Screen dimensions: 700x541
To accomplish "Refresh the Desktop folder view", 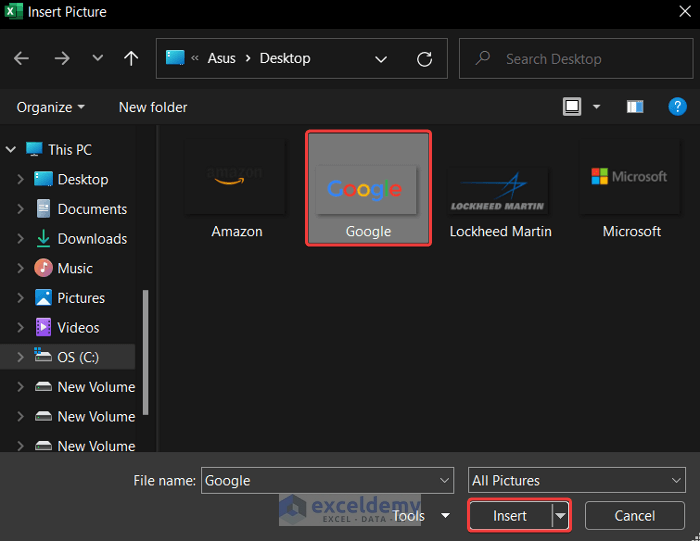I will click(x=424, y=59).
